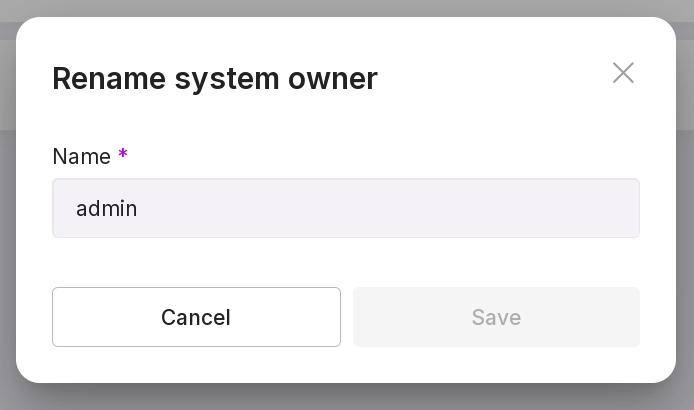Click the "Rename system owner" dialog title

point(215,78)
